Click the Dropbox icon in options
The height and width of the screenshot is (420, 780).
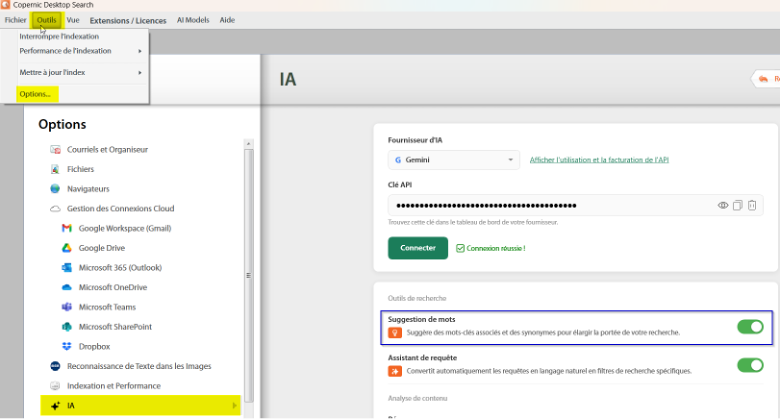(67, 346)
